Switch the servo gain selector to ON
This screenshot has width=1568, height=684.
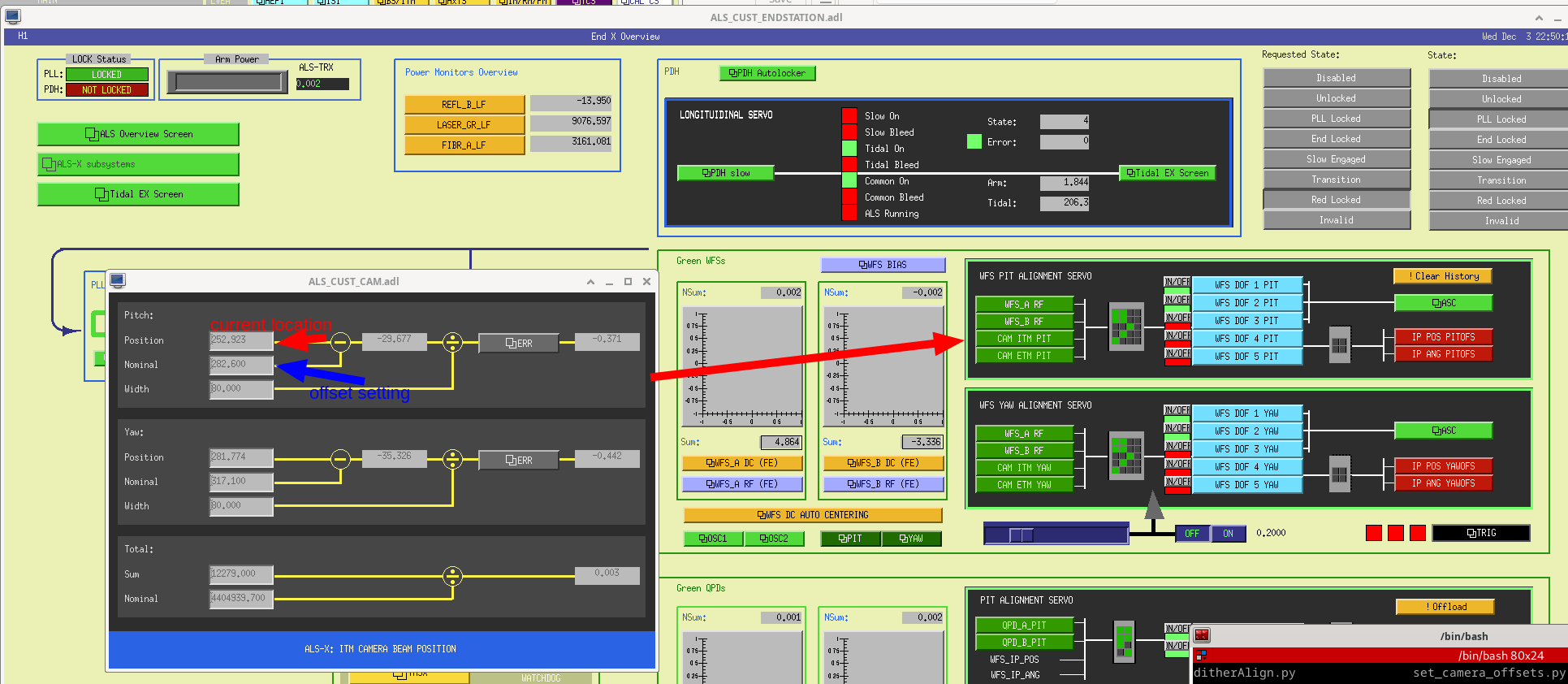pyautogui.click(x=1228, y=534)
